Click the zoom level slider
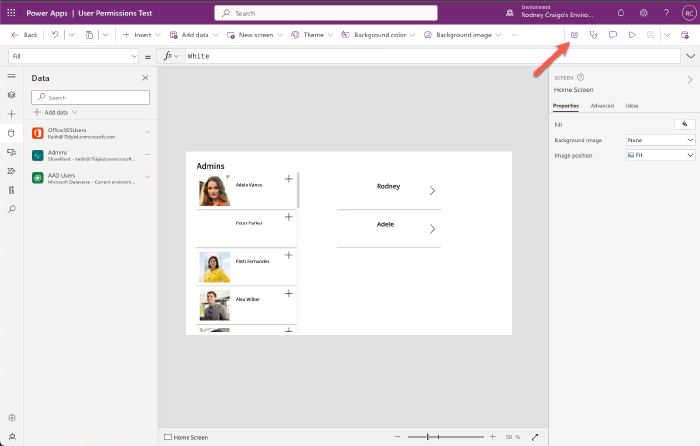Viewport: 700px width, 446px height. 440,437
